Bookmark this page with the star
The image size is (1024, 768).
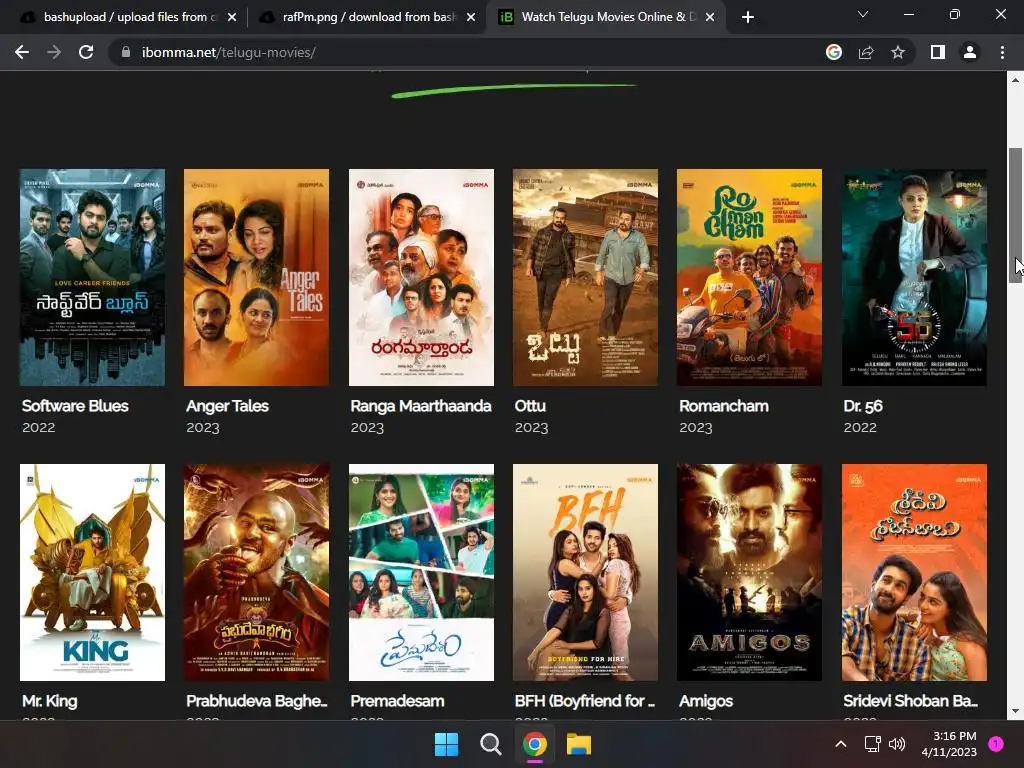click(x=898, y=52)
